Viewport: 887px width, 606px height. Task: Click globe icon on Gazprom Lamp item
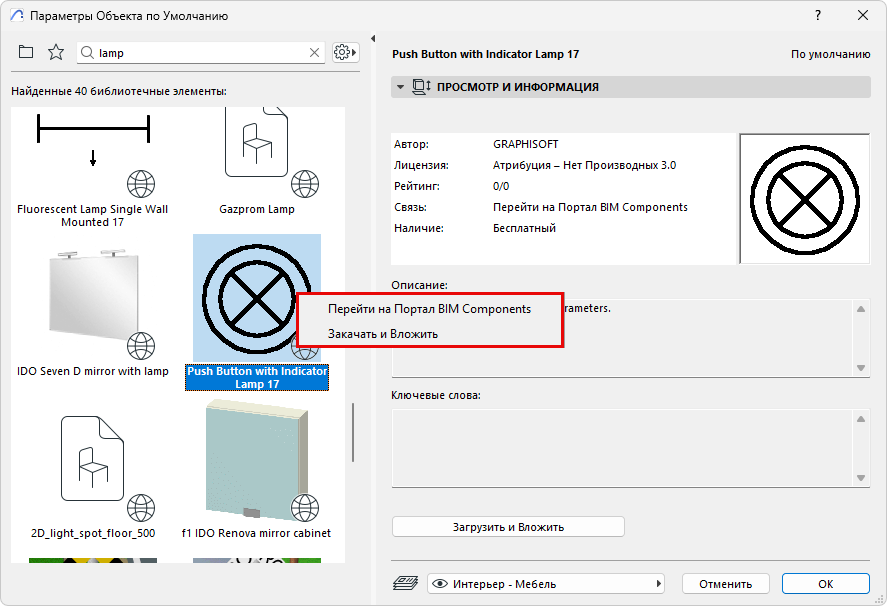click(305, 184)
